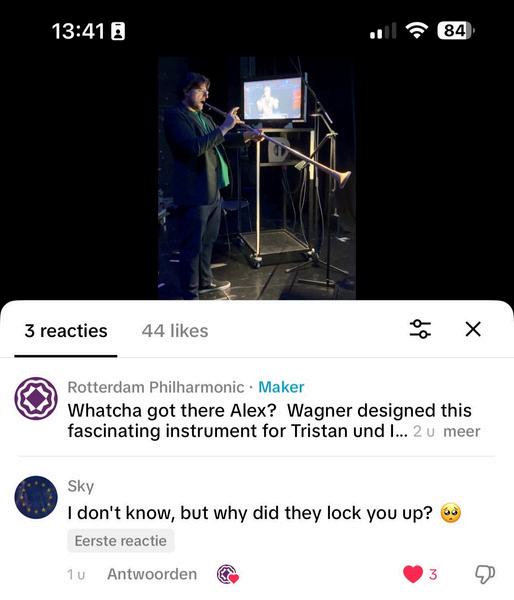Open the Rotterdam Philharmonic username link

pyautogui.click(x=156, y=387)
